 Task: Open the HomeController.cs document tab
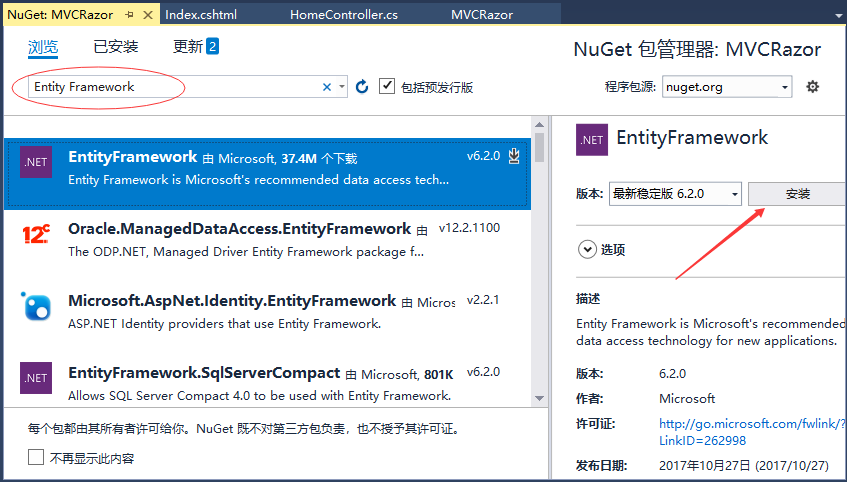point(344,15)
